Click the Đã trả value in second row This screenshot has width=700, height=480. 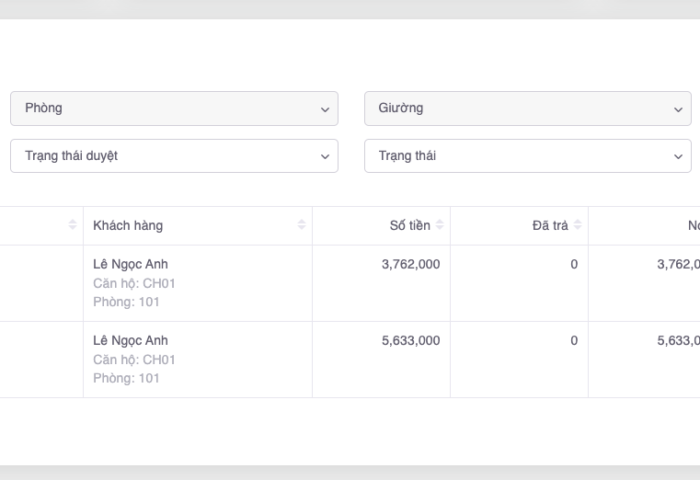click(x=573, y=341)
